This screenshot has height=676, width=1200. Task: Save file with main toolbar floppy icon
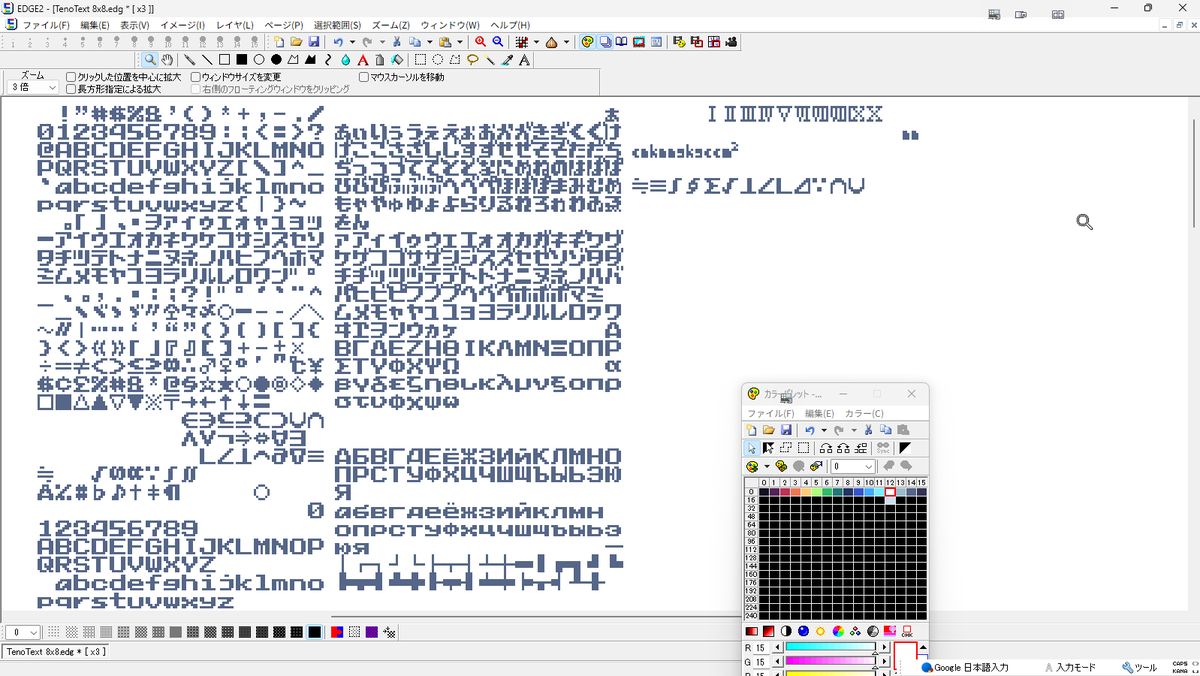313,42
